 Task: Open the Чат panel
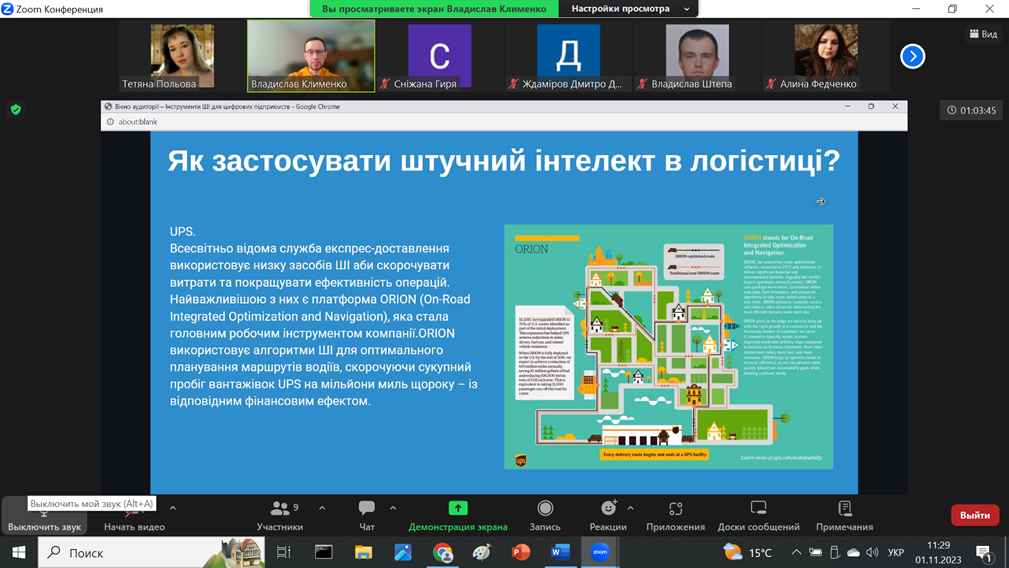[x=367, y=517]
